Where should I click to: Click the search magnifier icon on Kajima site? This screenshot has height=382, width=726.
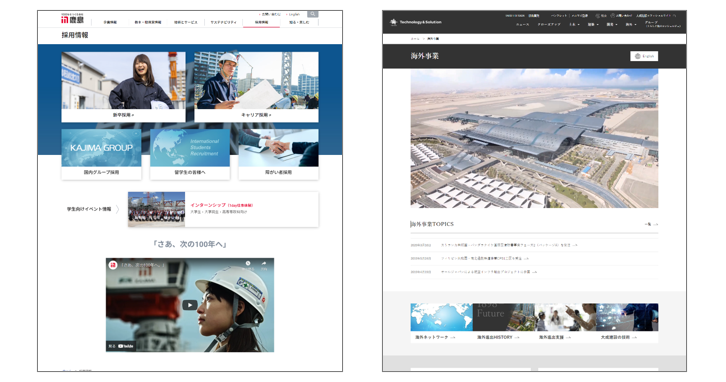313,14
